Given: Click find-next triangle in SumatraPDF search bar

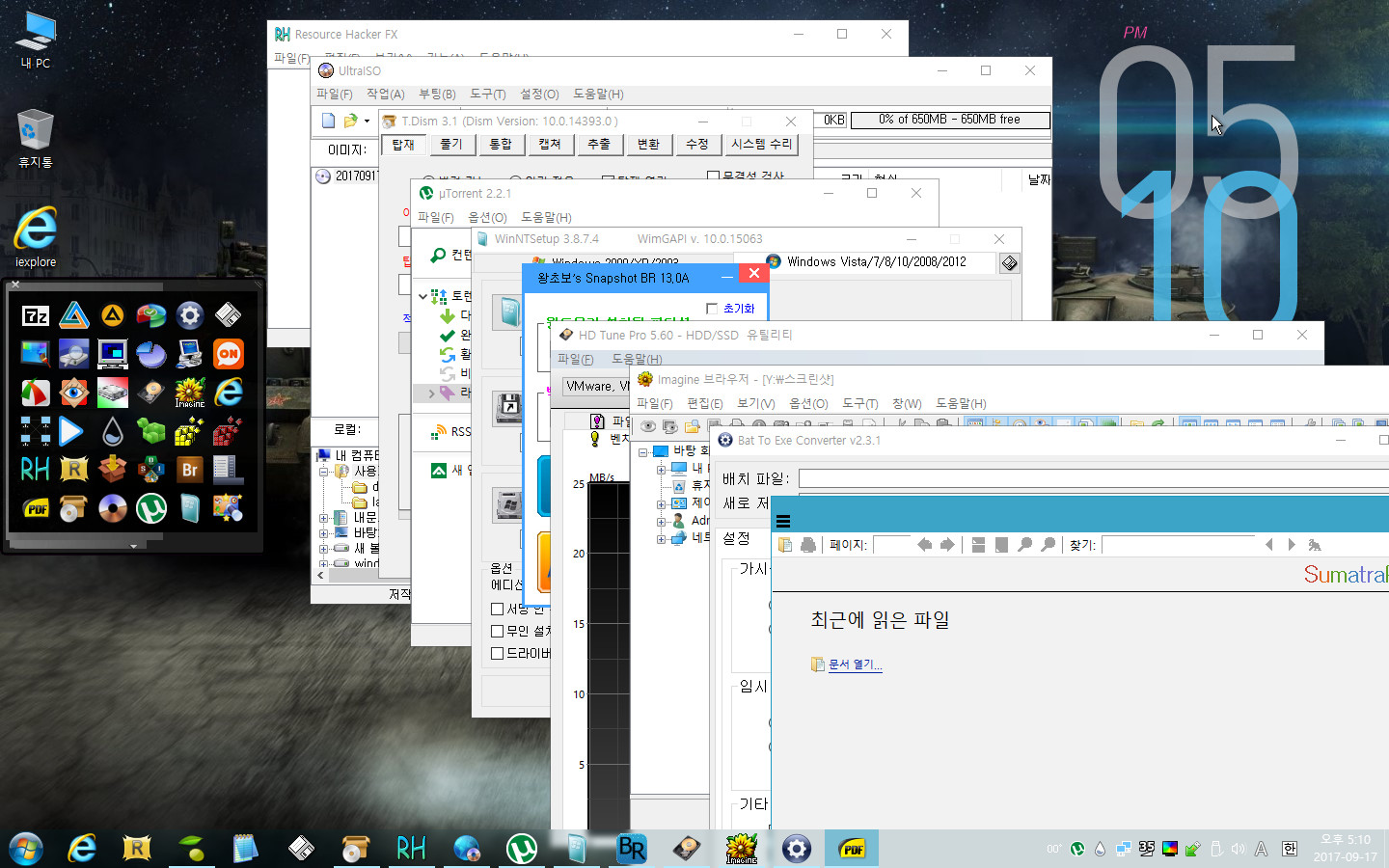Looking at the screenshot, I should 1292,545.
